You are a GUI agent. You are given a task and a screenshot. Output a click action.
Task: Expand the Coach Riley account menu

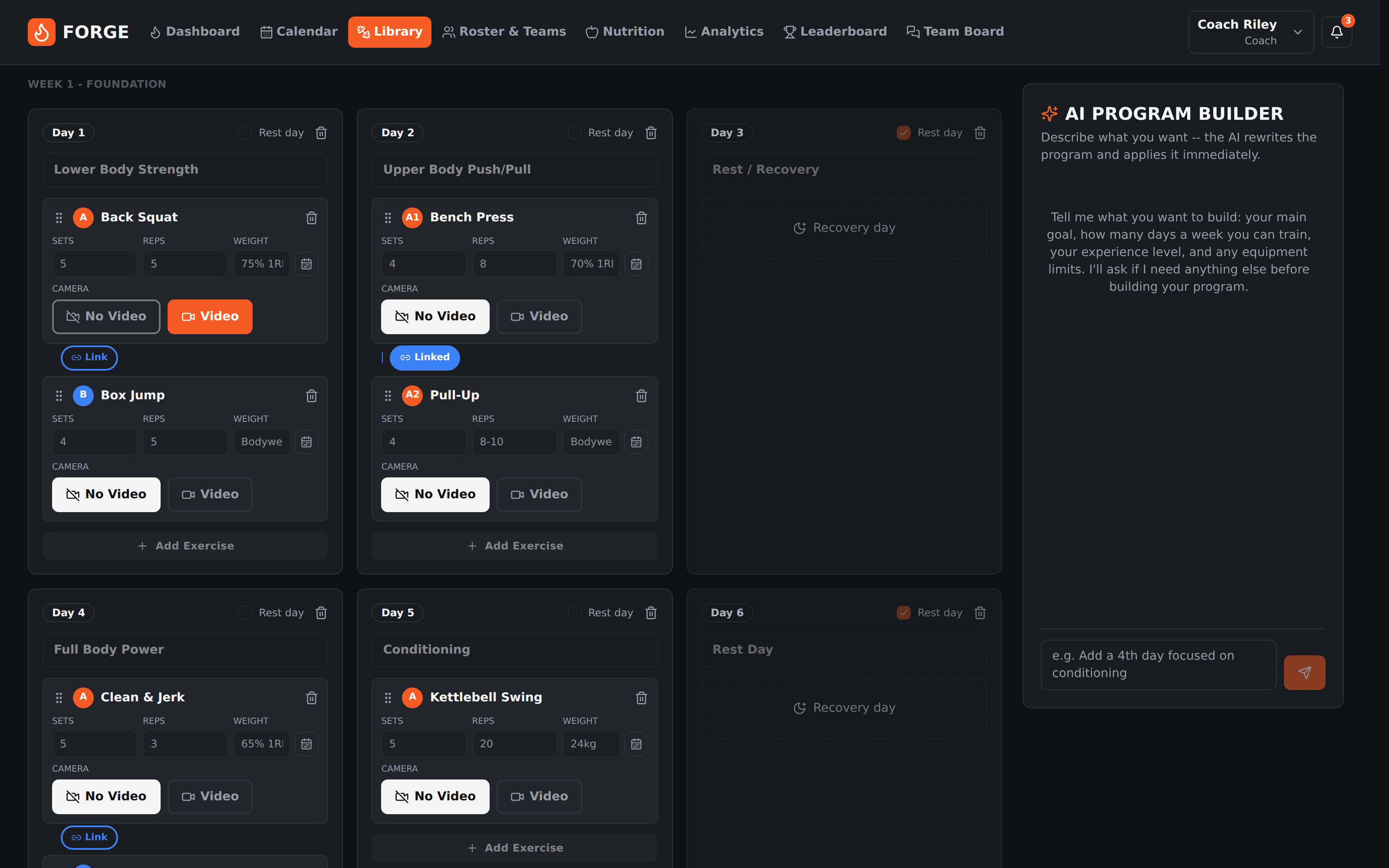click(x=1251, y=32)
